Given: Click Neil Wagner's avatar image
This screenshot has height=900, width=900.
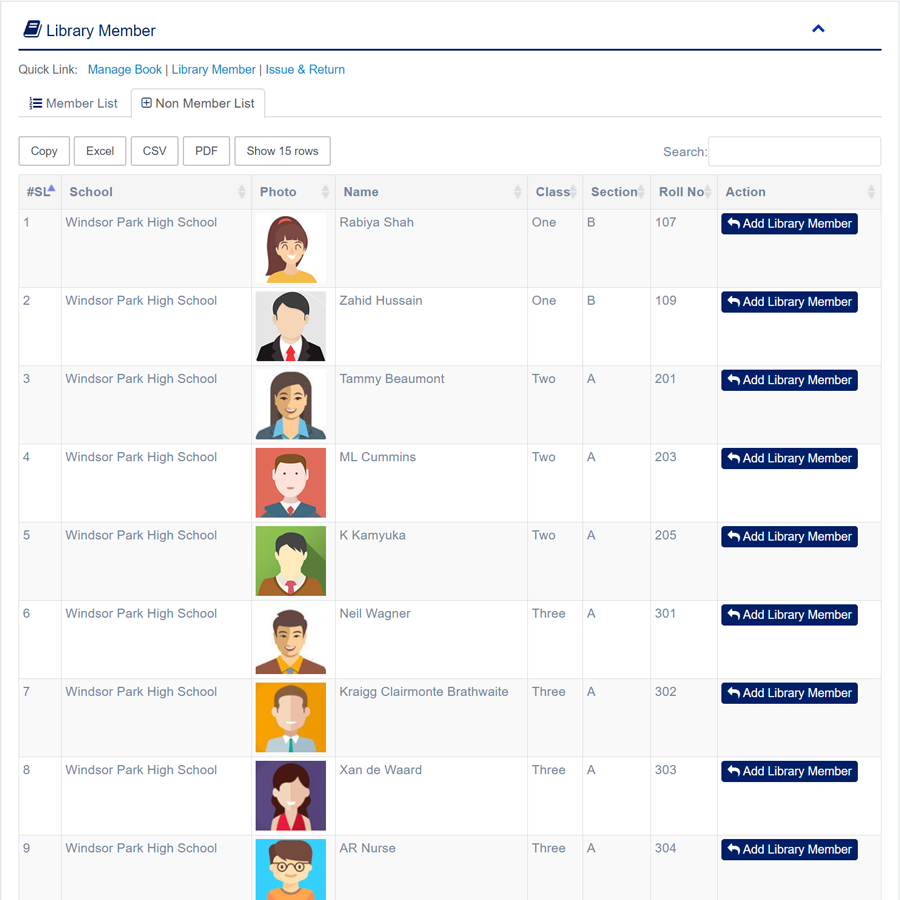Looking at the screenshot, I should 290,639.
